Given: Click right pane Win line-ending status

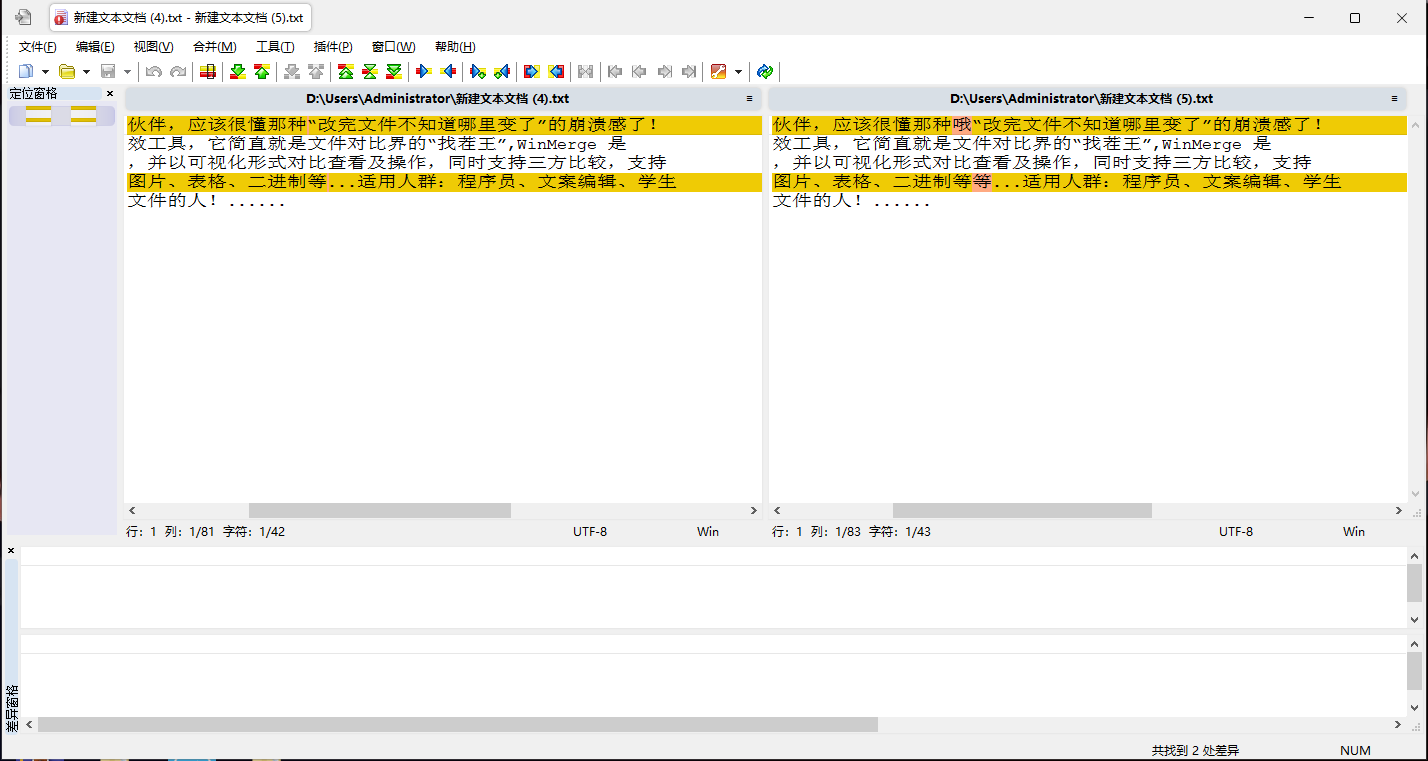Looking at the screenshot, I should pos(1354,532).
